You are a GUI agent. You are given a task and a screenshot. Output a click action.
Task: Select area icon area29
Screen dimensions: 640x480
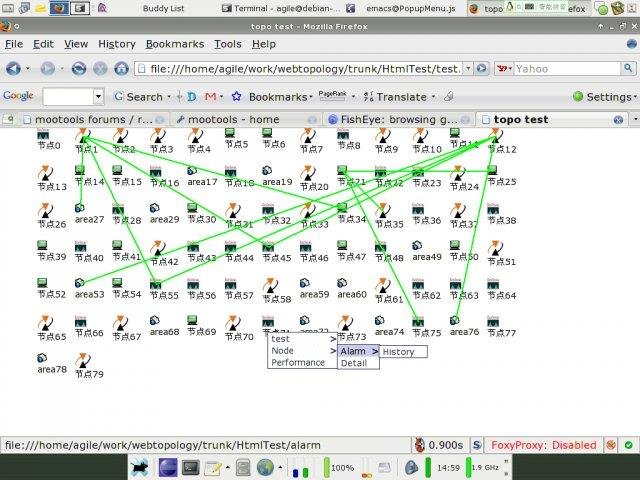click(x=155, y=208)
